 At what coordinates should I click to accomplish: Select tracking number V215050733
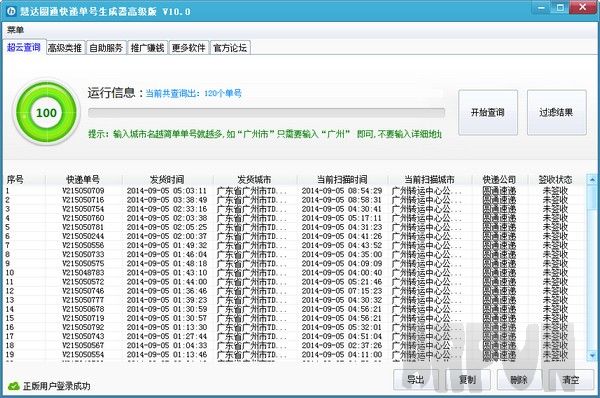pos(83,254)
